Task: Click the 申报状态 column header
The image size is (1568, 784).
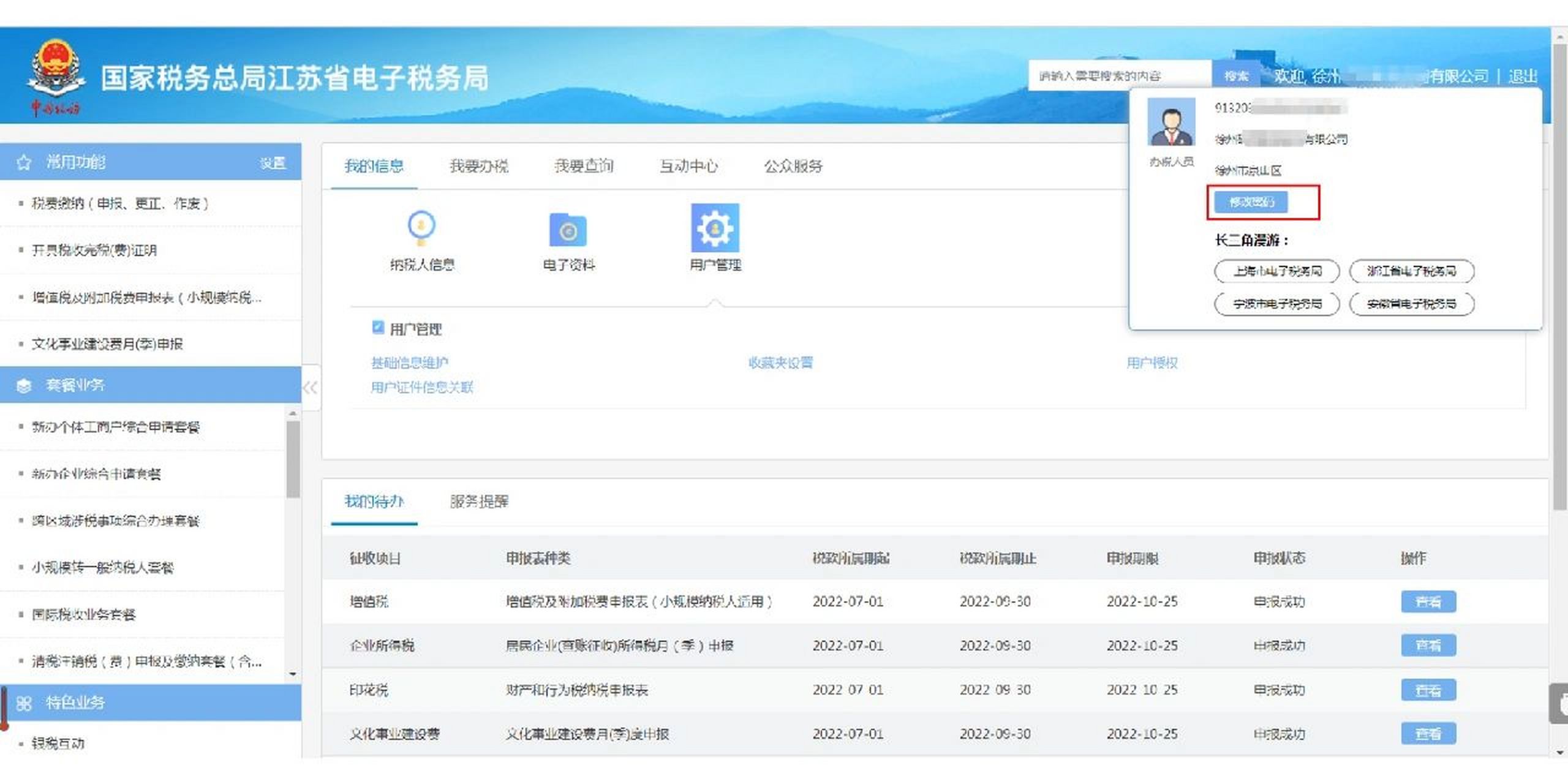Action: [x=1279, y=558]
